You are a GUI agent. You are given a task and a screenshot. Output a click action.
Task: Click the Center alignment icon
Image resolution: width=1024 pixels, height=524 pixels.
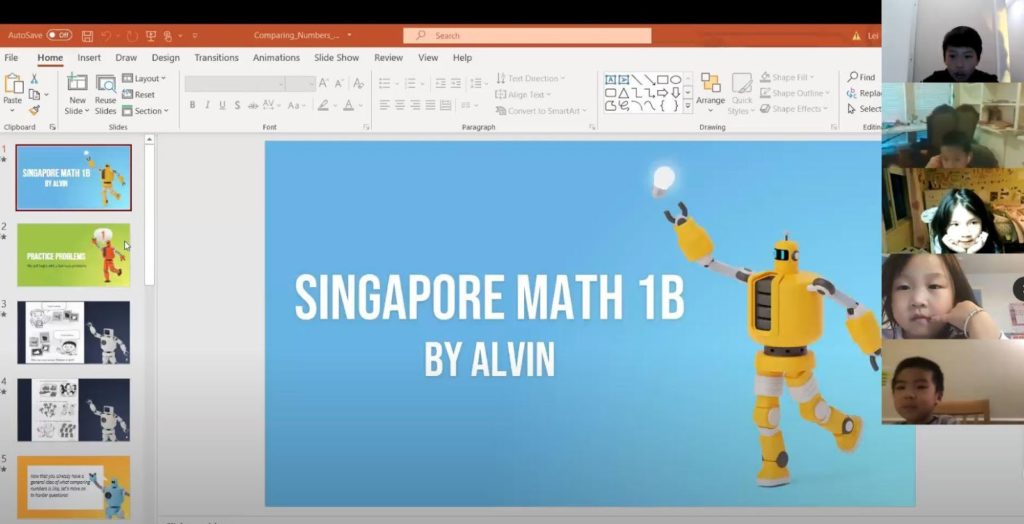coord(400,105)
